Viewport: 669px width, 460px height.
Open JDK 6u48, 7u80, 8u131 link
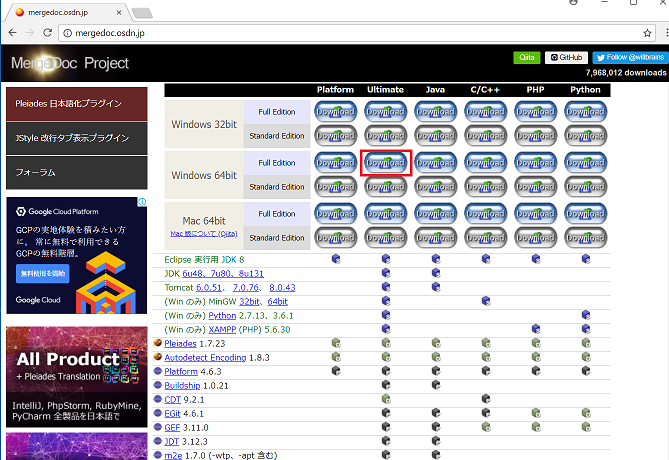point(223,274)
